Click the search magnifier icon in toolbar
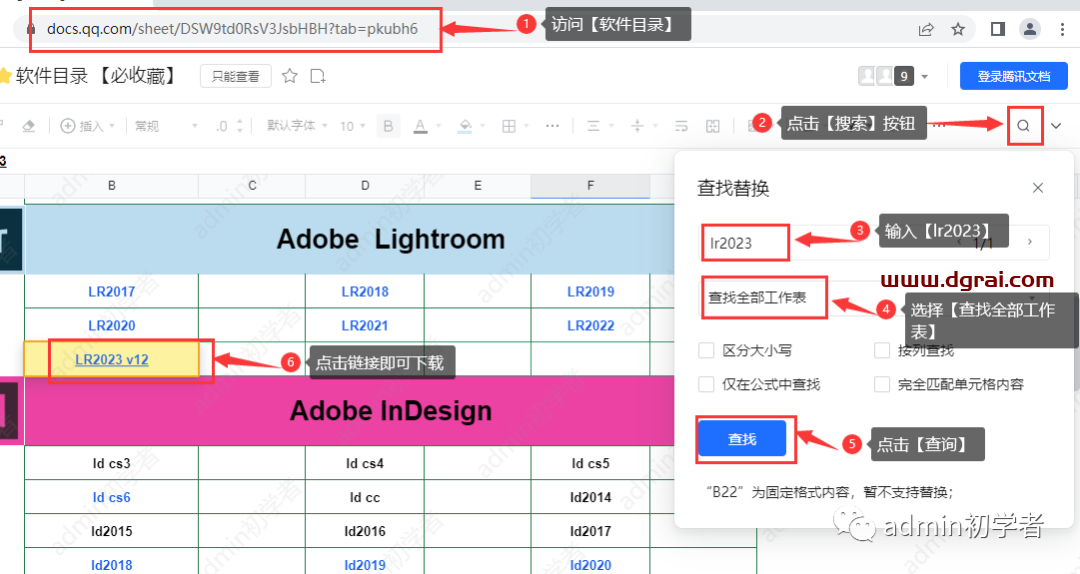 (1023, 126)
